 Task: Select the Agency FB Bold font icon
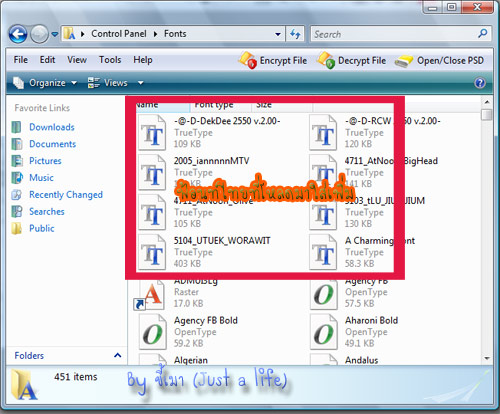tap(152, 332)
